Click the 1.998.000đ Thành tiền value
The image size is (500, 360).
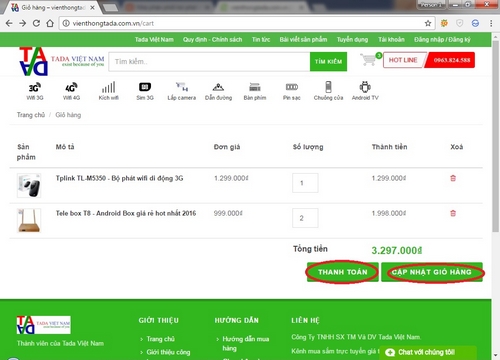389,213
